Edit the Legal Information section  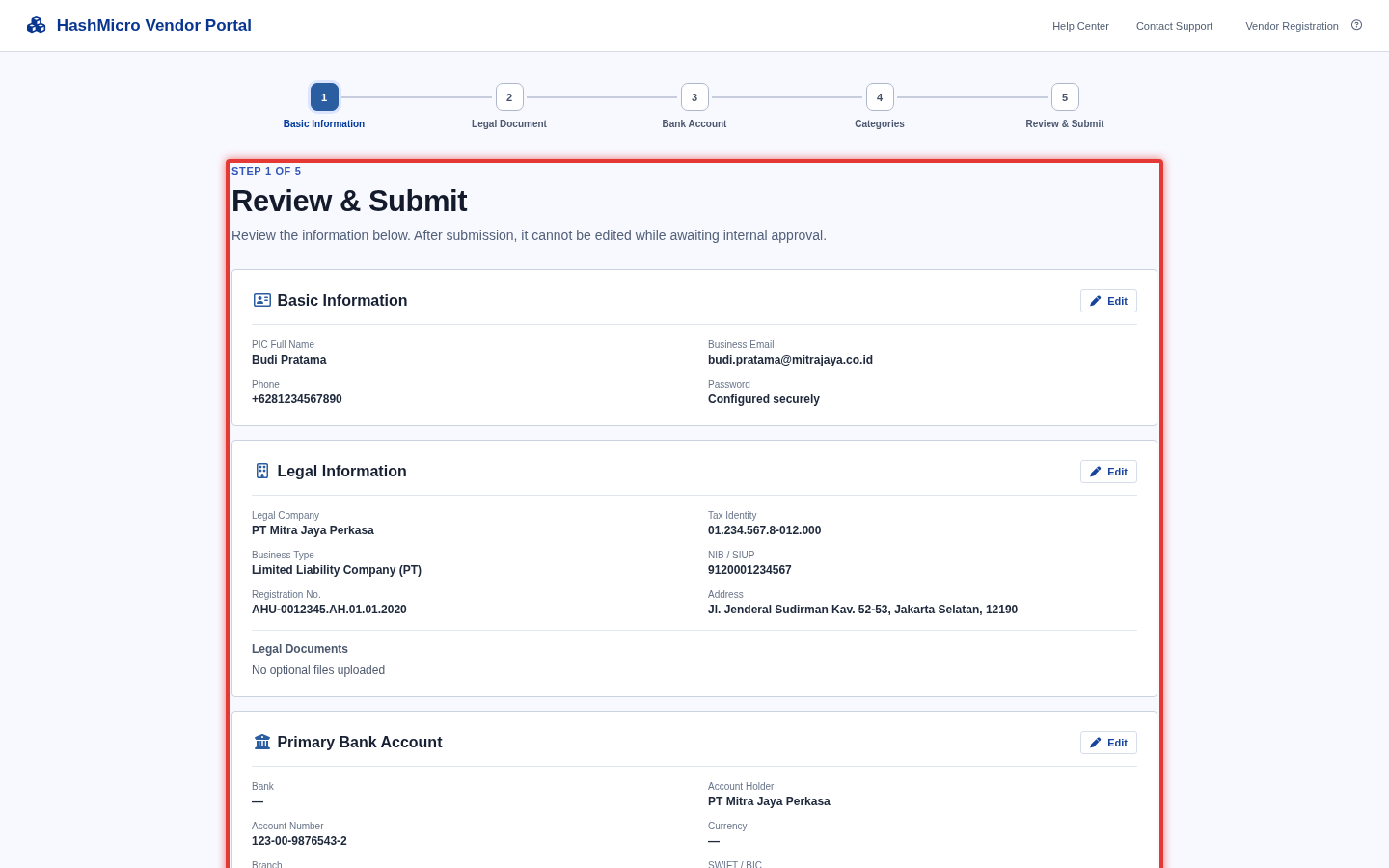coord(1108,472)
